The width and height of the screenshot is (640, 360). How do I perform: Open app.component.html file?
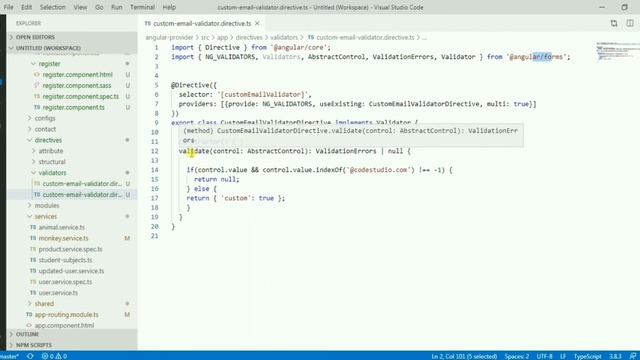pos(64,326)
